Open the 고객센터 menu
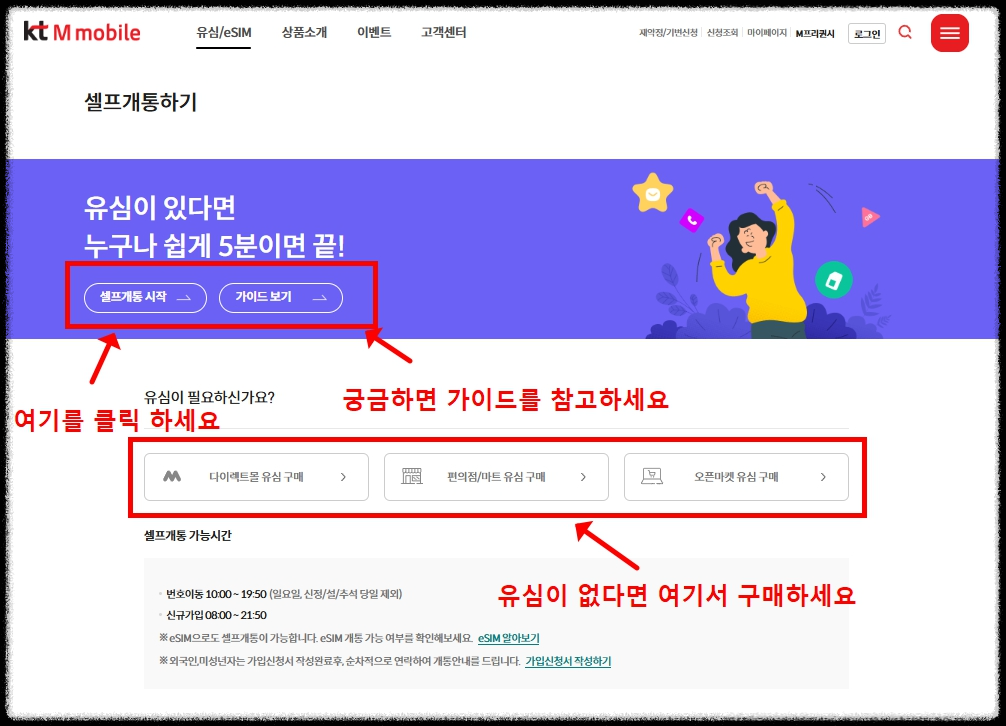This screenshot has height=726, width=1006. pyautogui.click(x=443, y=32)
